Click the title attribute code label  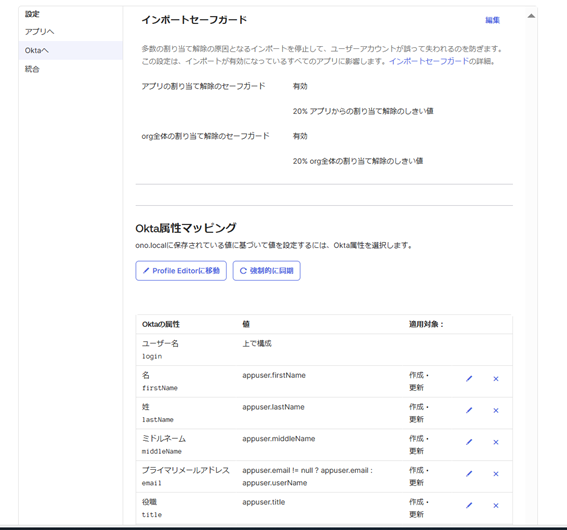click(152, 515)
